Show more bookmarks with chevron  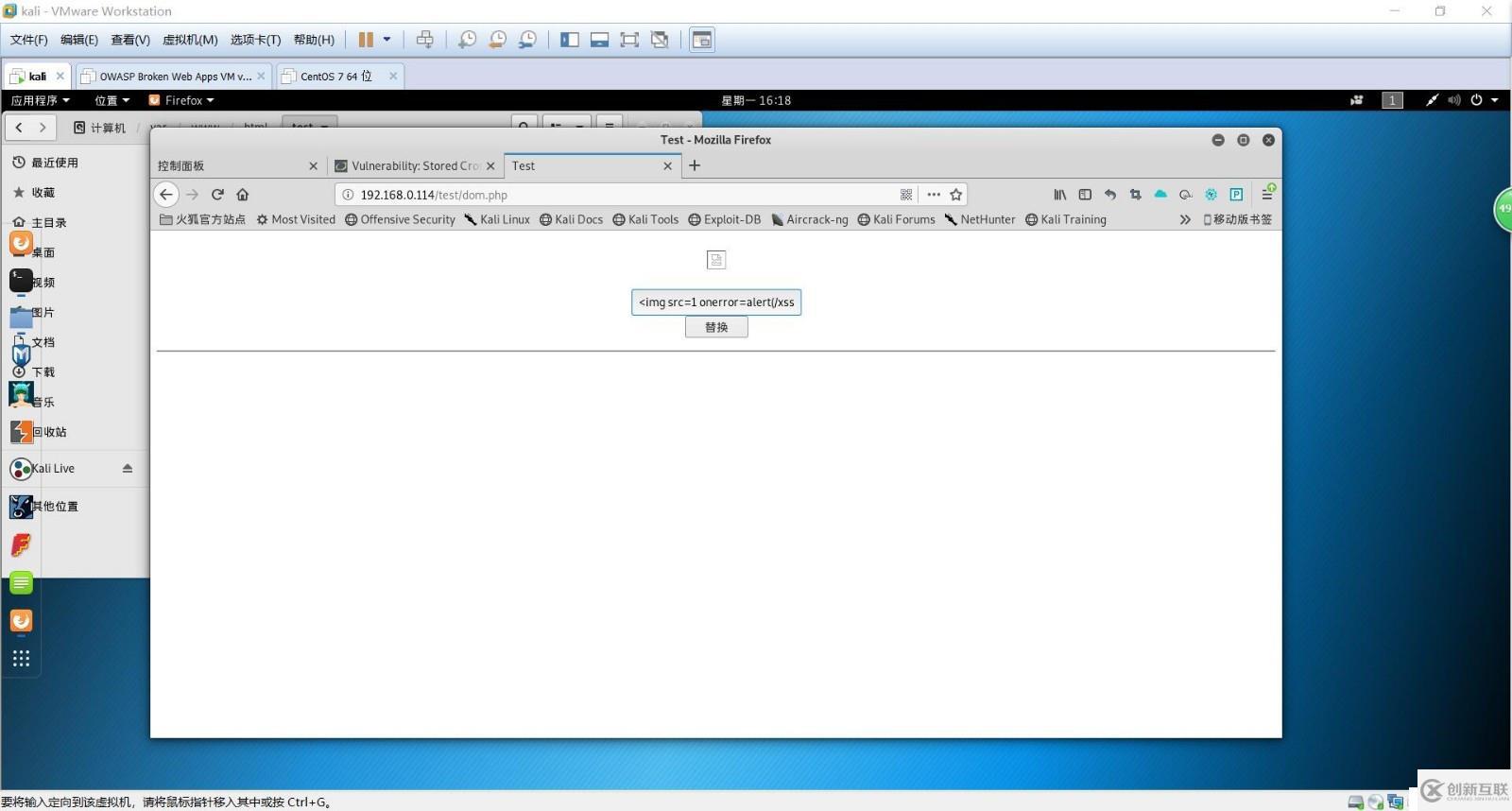[x=1185, y=219]
